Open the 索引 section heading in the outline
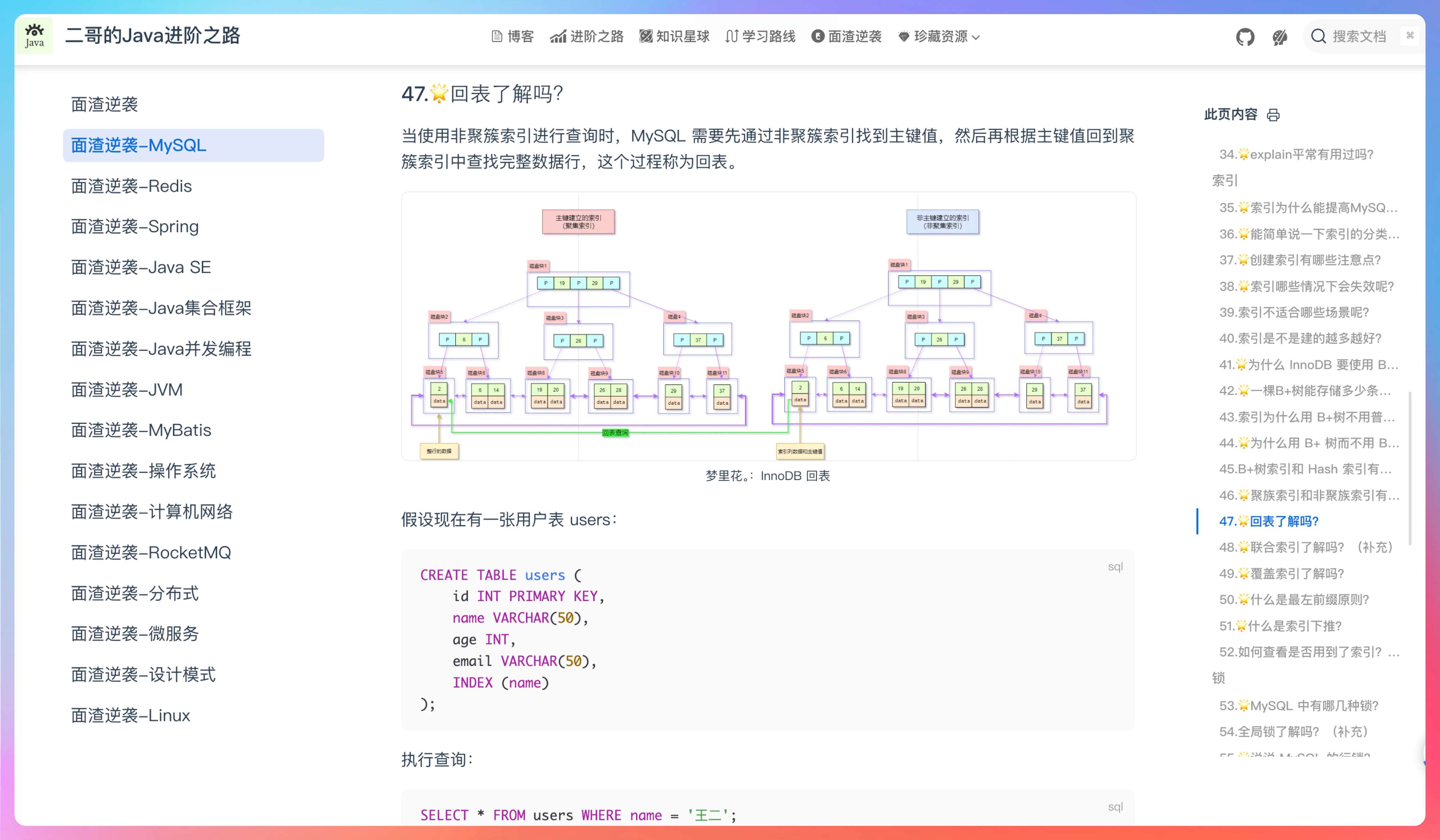The height and width of the screenshot is (840, 1440). click(1225, 181)
